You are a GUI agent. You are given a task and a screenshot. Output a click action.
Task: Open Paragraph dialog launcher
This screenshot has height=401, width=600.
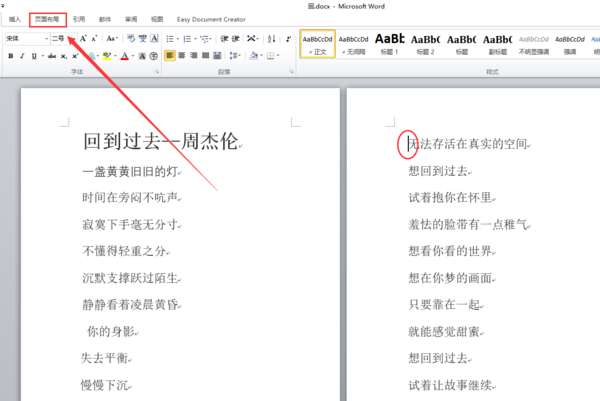pos(292,72)
